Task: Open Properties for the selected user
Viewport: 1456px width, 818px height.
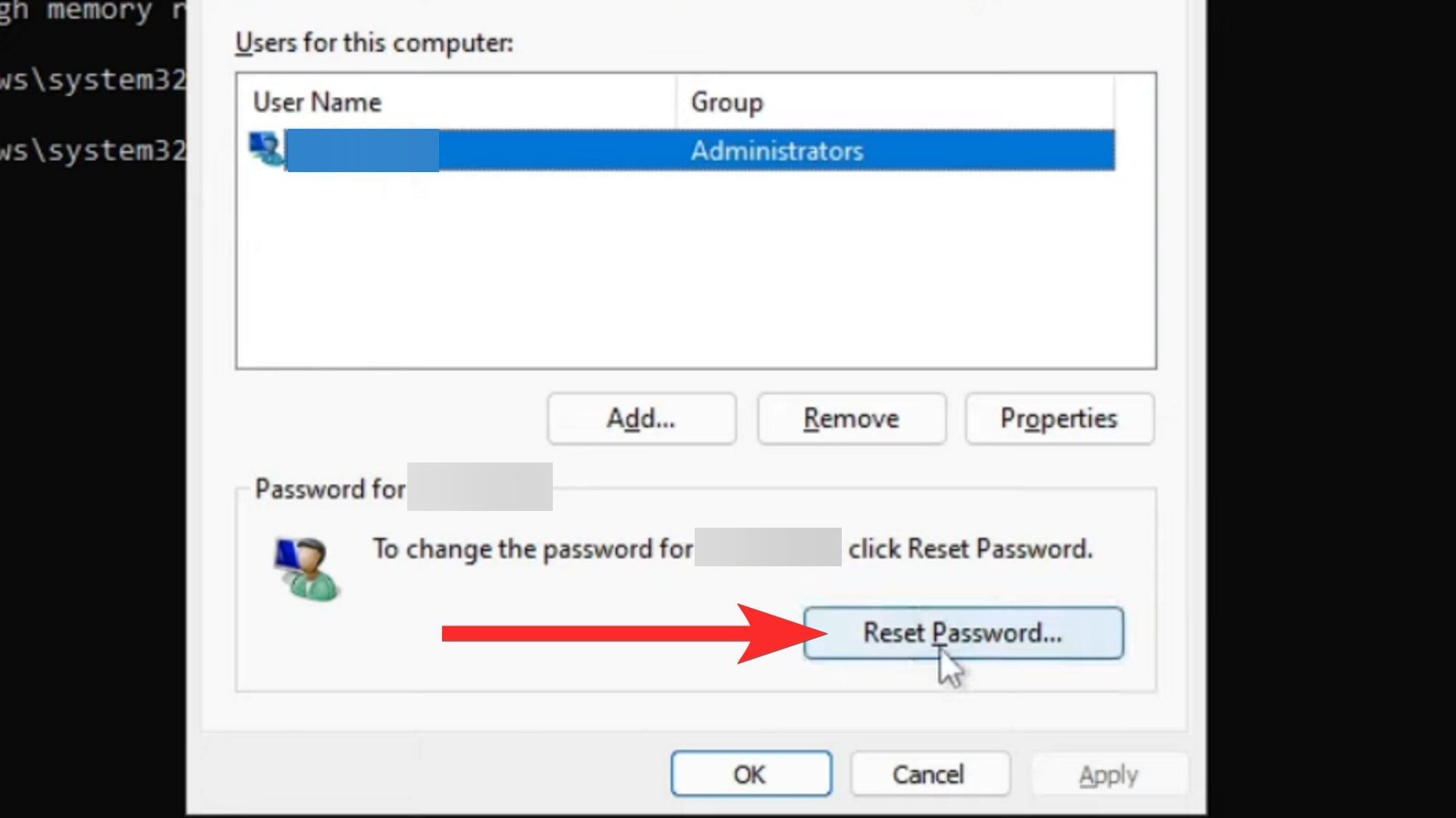Action: (x=1059, y=418)
